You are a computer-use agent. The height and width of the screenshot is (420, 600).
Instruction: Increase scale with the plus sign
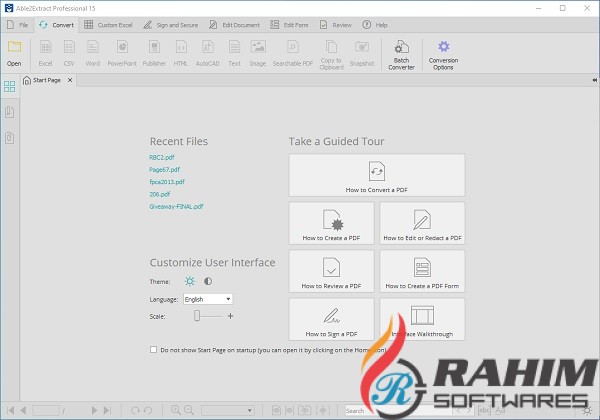coord(230,316)
